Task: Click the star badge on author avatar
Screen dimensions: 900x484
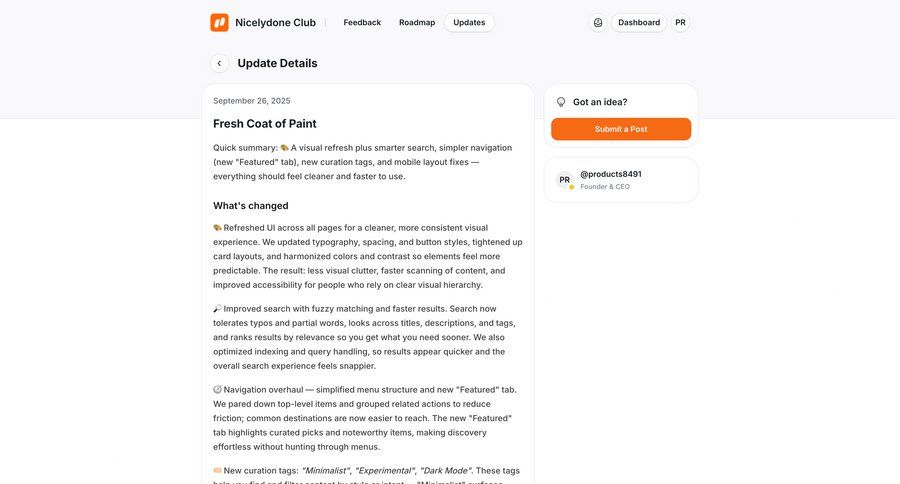Action: [572, 187]
